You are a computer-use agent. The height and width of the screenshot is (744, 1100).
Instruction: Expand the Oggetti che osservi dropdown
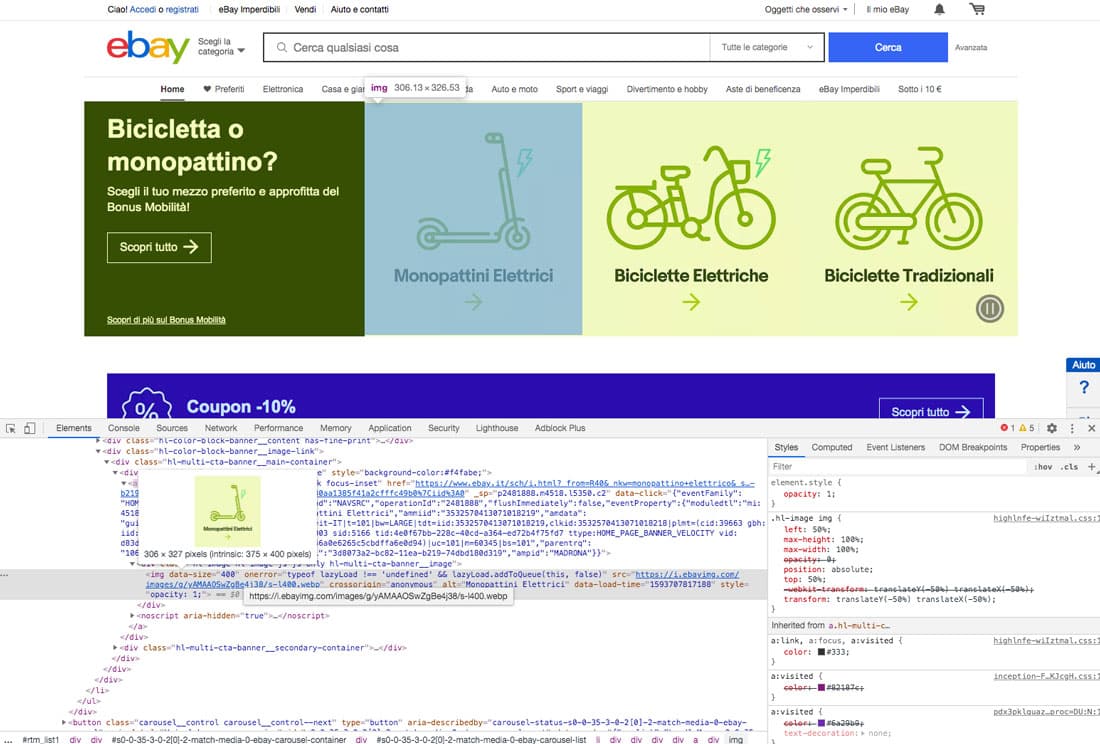coord(806,10)
